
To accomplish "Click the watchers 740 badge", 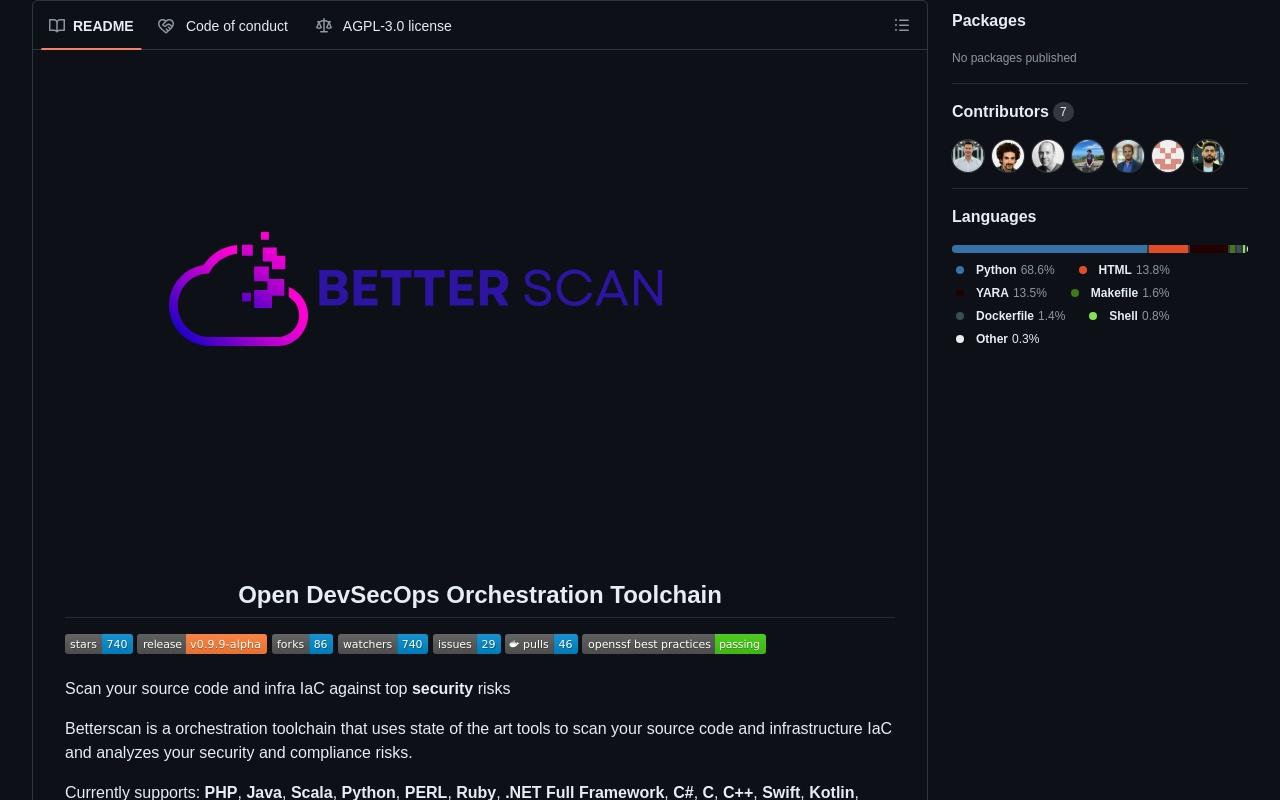I will (x=383, y=644).
